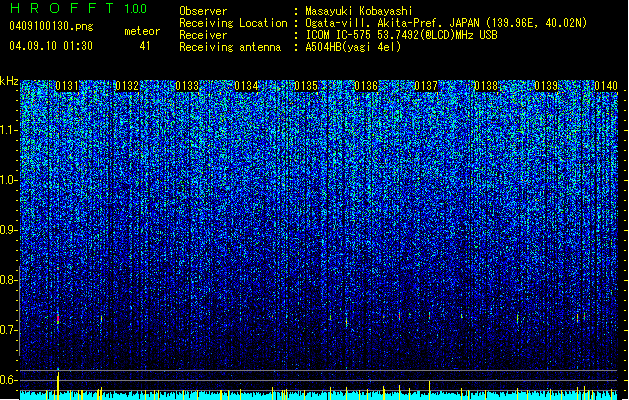
Task: Click the HROFFT 1.0.0 title text
Action: pos(78,8)
